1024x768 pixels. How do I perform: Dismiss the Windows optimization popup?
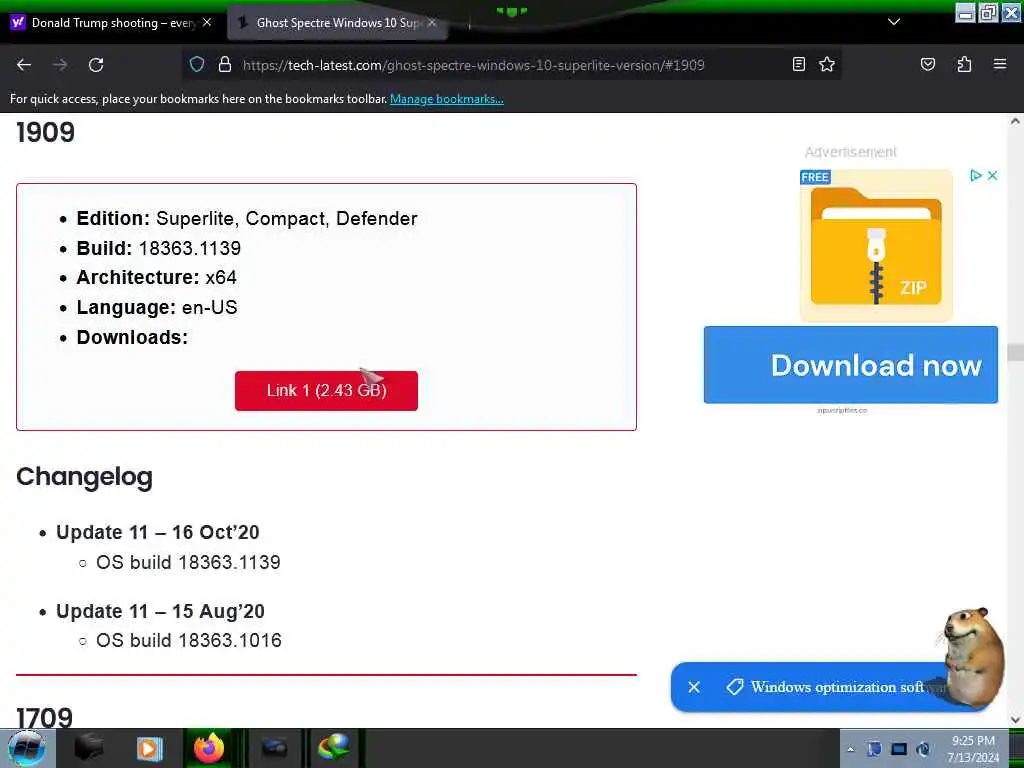tap(694, 687)
